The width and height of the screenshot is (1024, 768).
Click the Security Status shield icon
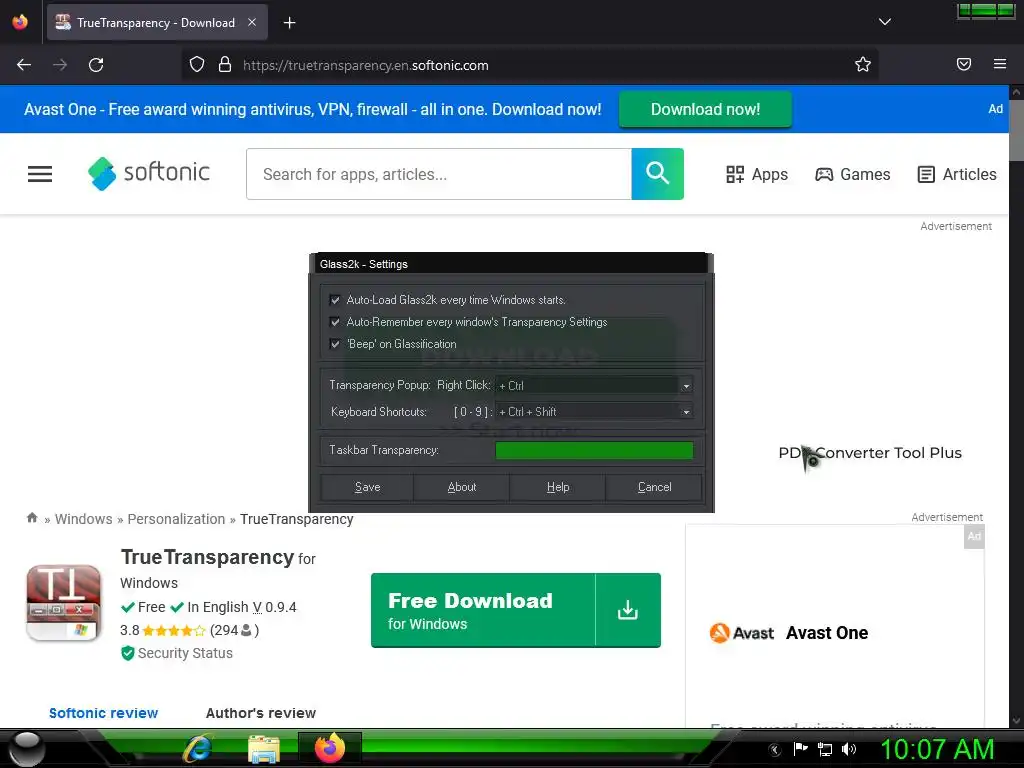point(128,653)
